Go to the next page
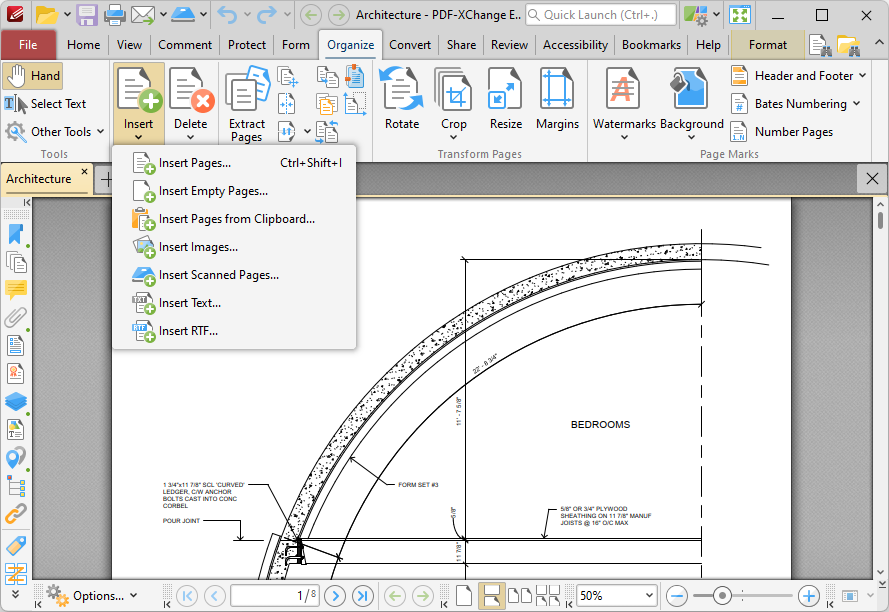This screenshot has height=612, width=889. tap(335, 596)
